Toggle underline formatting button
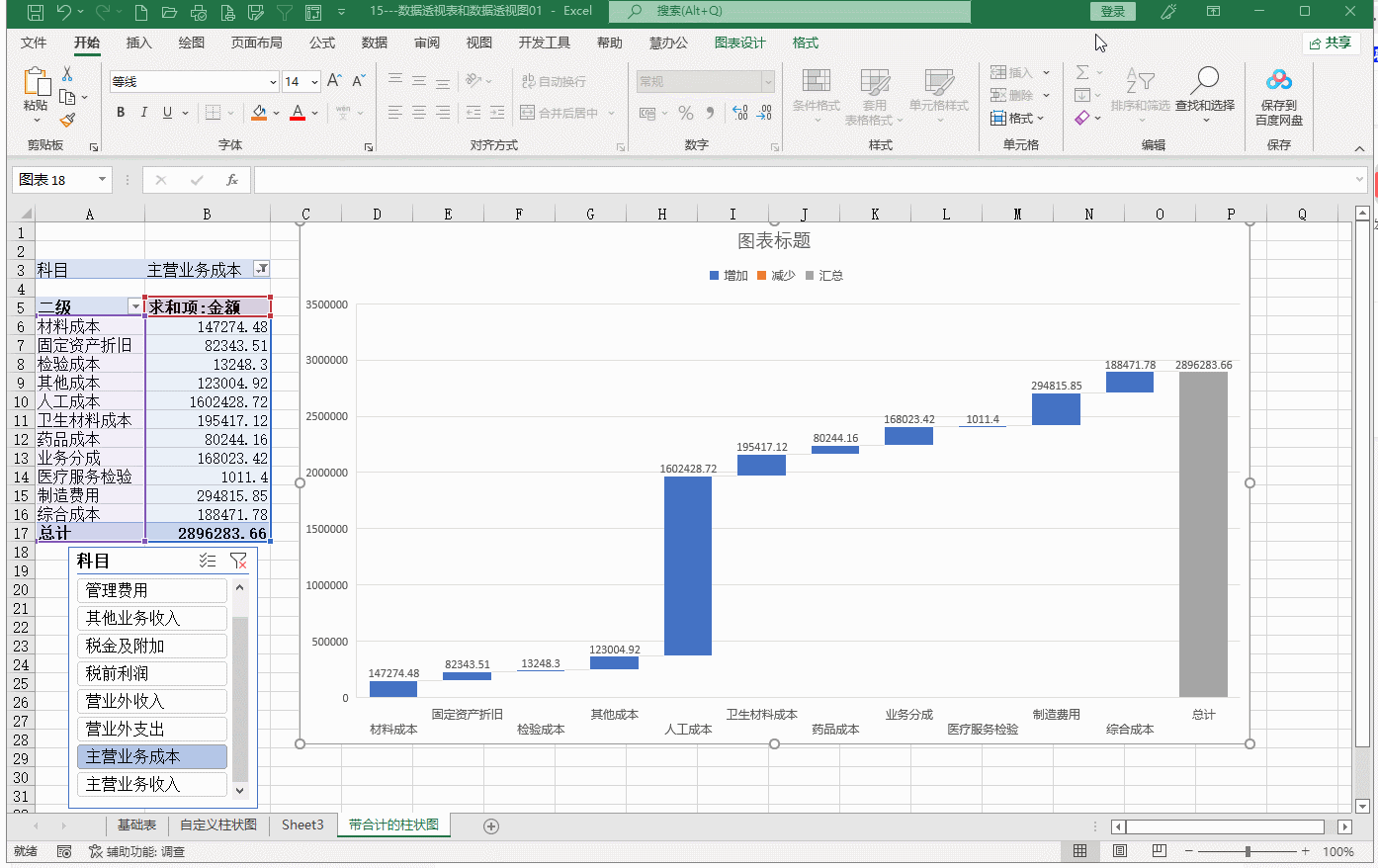1378x868 pixels. [x=168, y=113]
